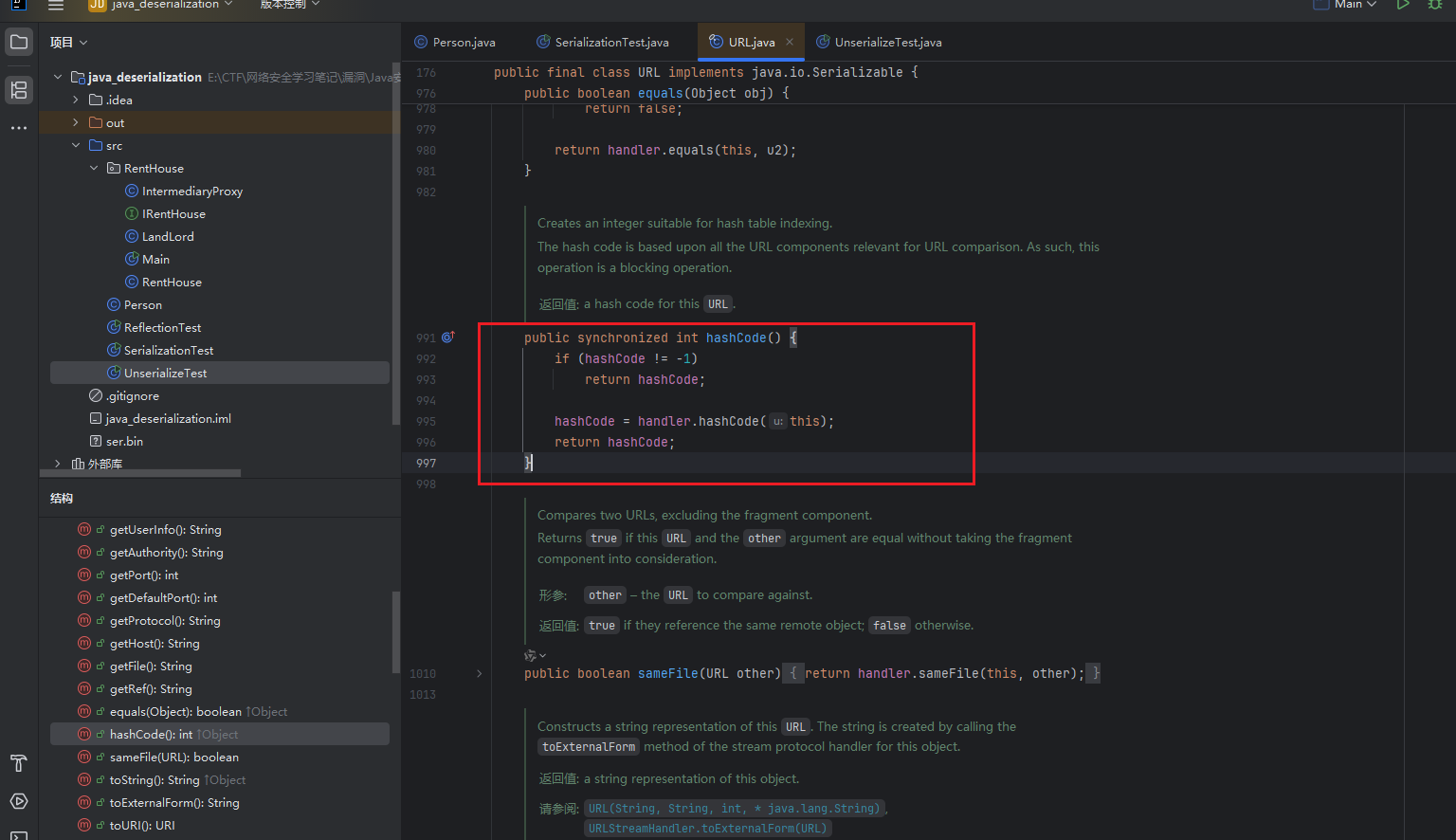The image size is (1456, 840).
Task: Collapse the src folder
Action: click(76, 145)
